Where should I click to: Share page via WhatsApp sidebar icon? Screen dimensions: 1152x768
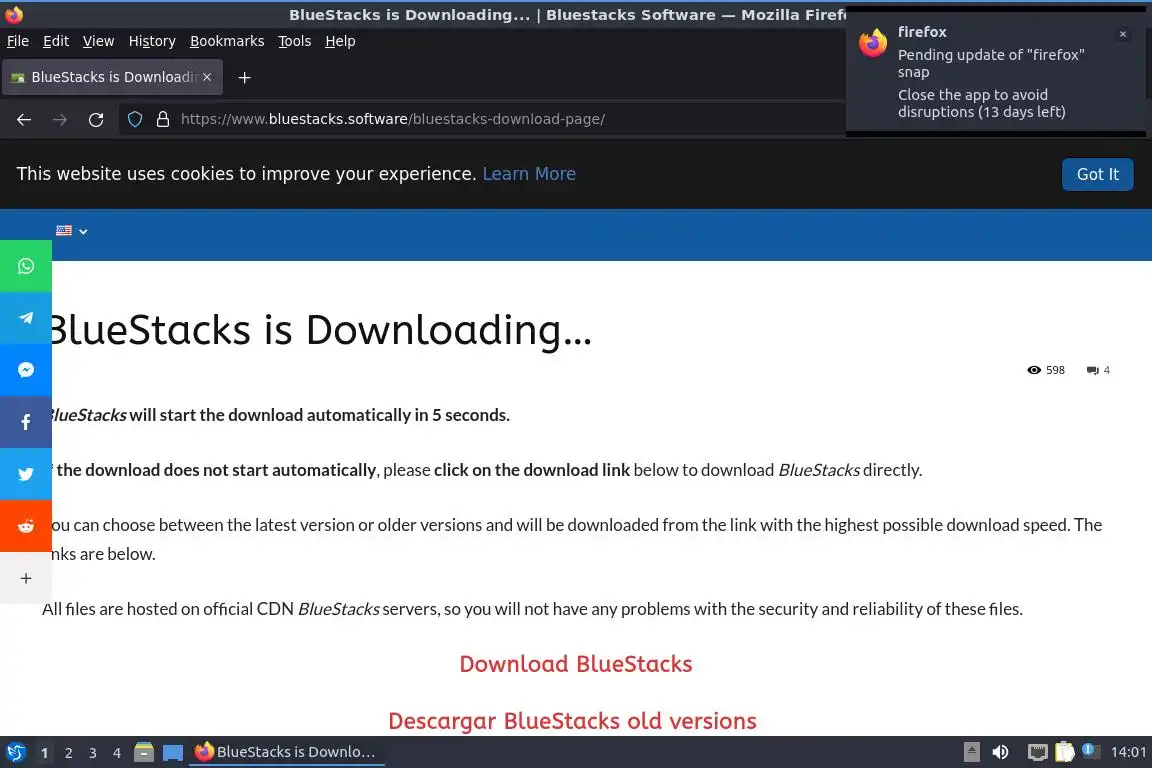point(26,266)
